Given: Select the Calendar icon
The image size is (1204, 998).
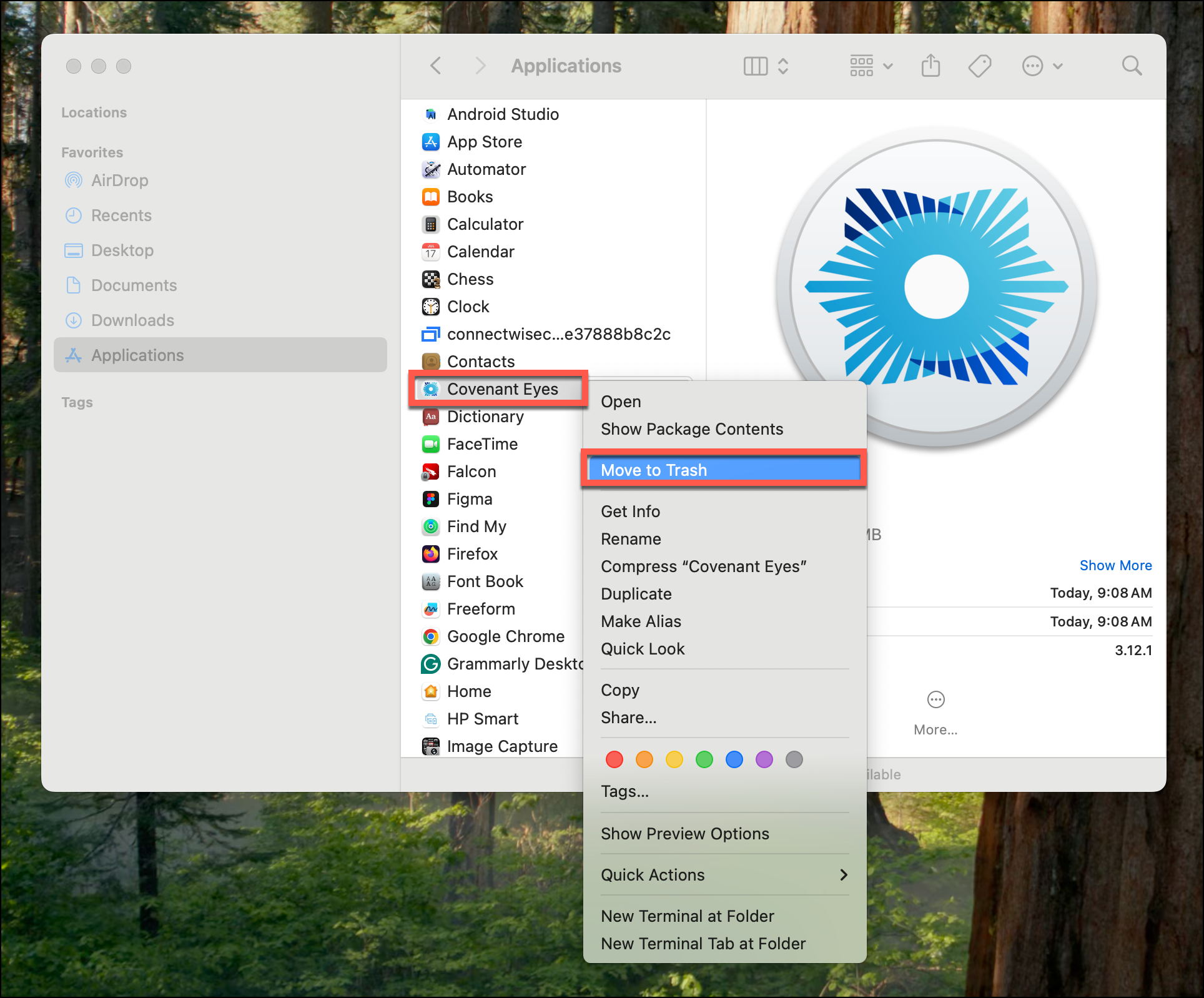Looking at the screenshot, I should (x=431, y=252).
